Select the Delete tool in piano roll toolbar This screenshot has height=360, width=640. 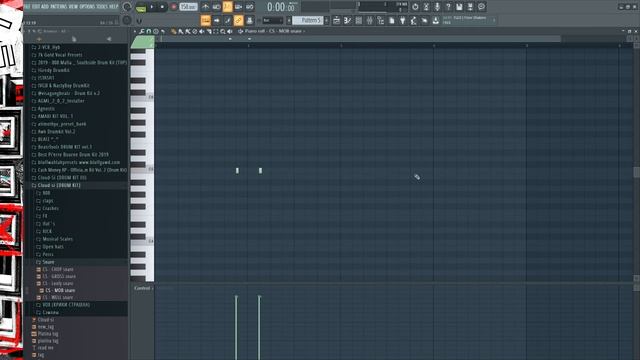[194, 31]
